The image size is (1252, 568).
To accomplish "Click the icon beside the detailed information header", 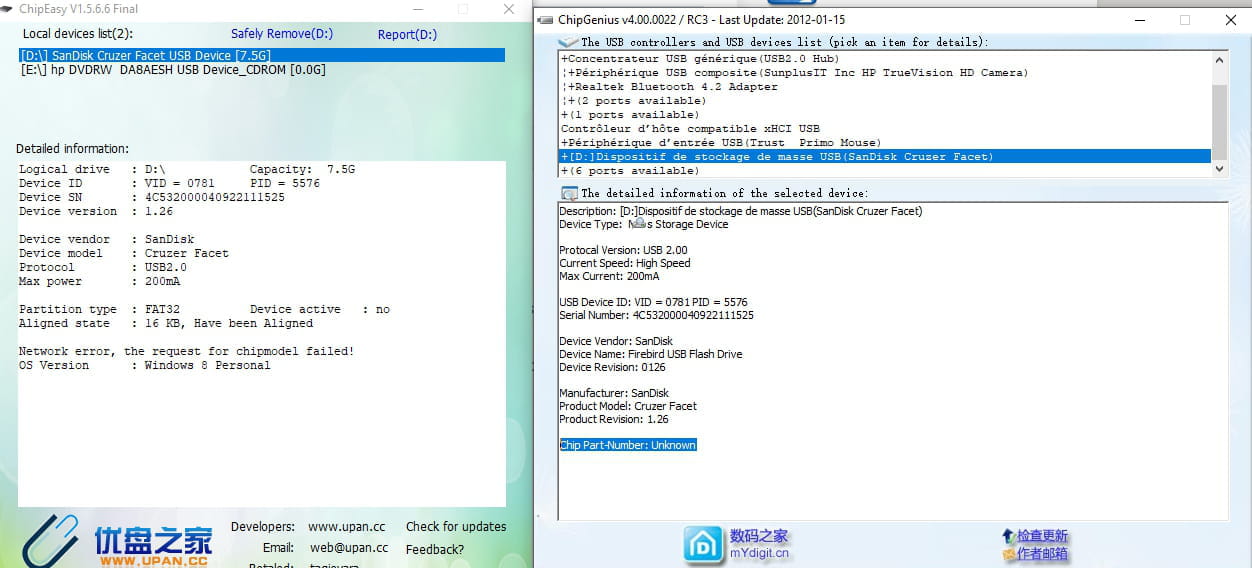I will tap(569, 193).
